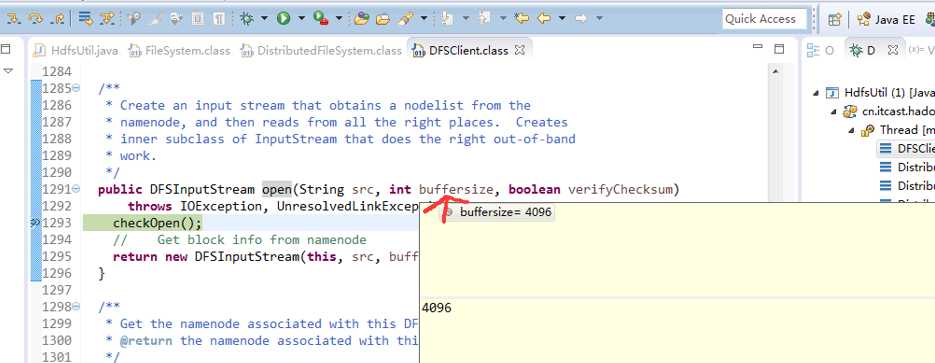The width and height of the screenshot is (935, 363).
Task: Collapse the Thread node
Action: point(852,130)
